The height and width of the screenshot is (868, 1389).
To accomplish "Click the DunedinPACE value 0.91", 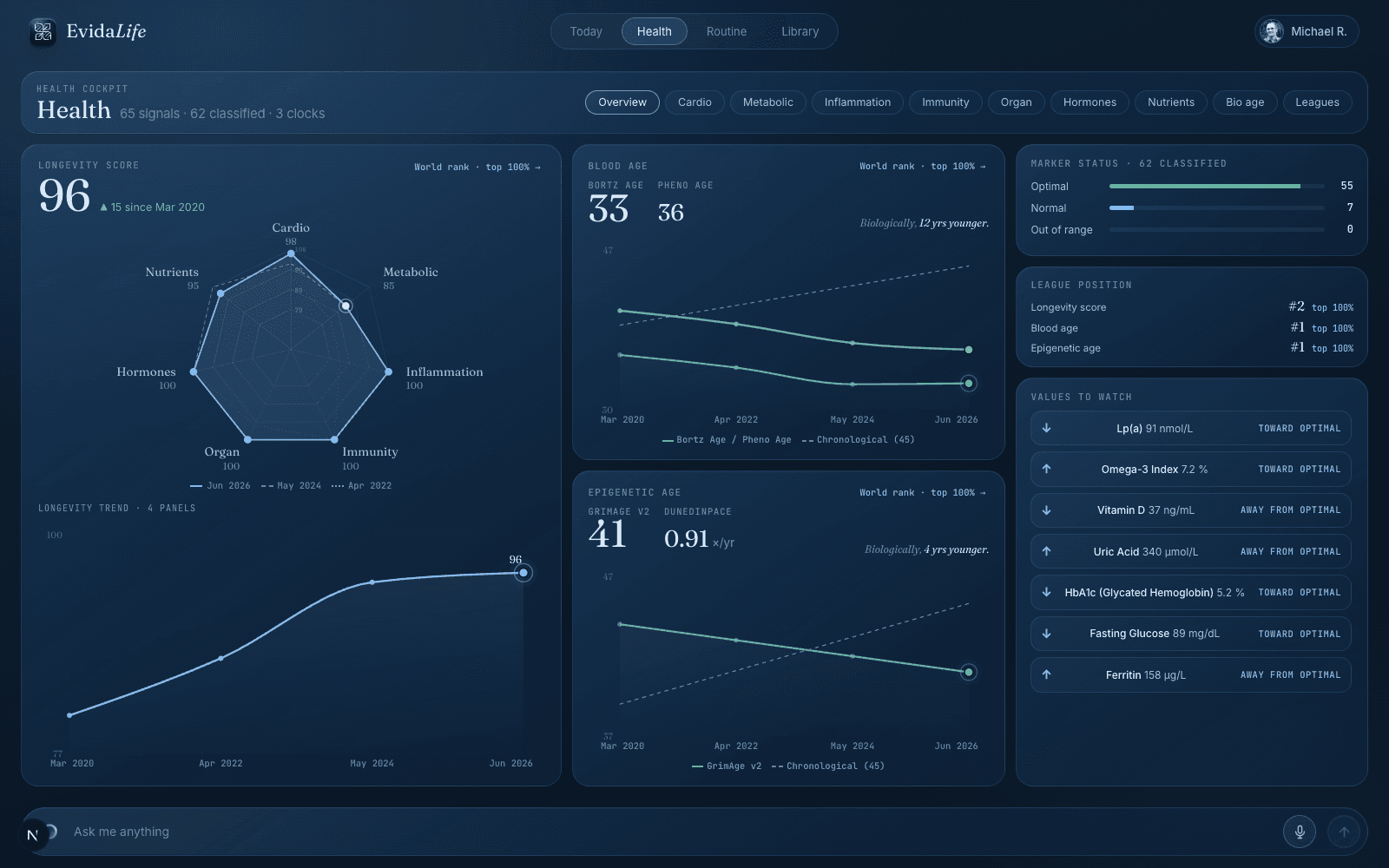I will [687, 539].
